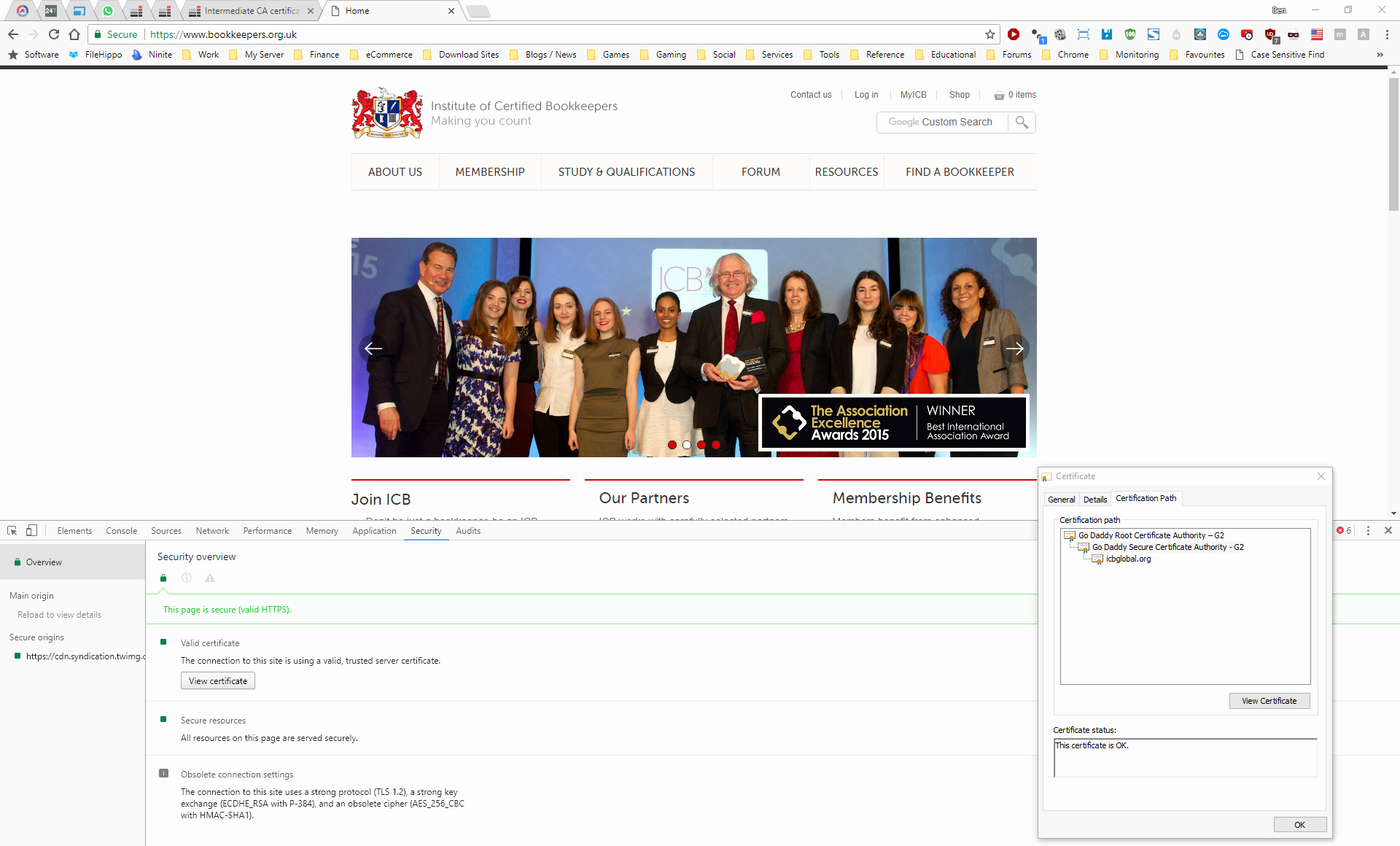Open the DevTools Audits tab
Screen dimensions: 1400x846
pyautogui.click(x=468, y=531)
